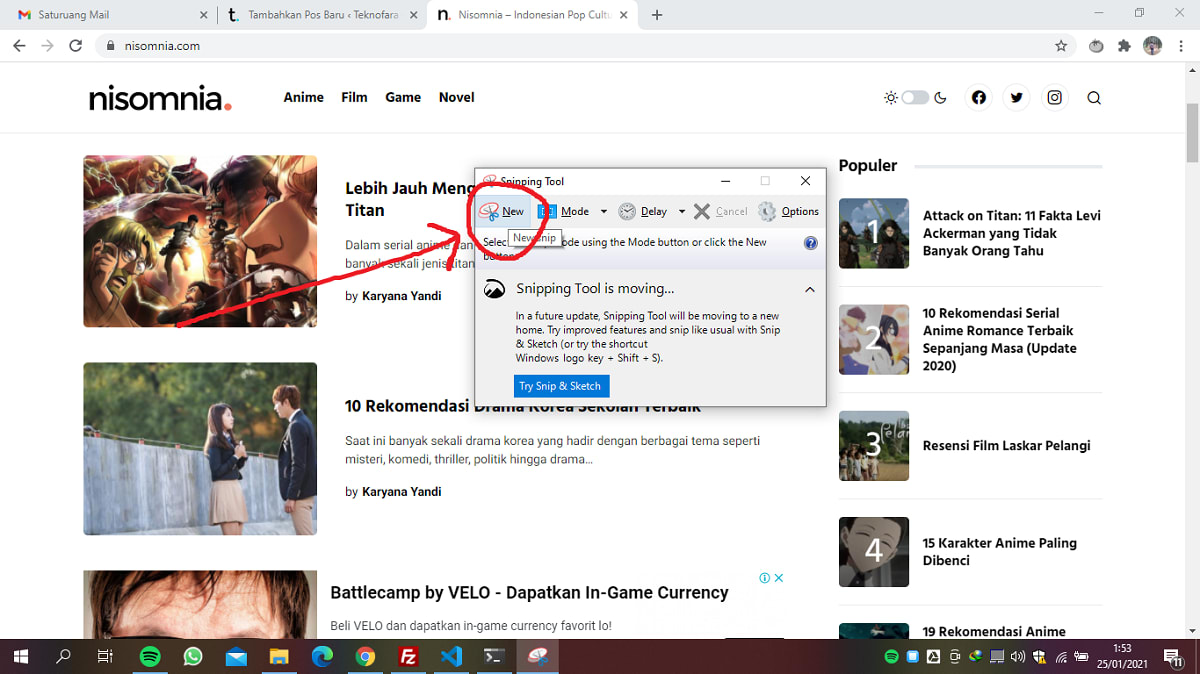This screenshot has height=674, width=1200.
Task: Open the Windows Start menu
Action: (x=21, y=657)
